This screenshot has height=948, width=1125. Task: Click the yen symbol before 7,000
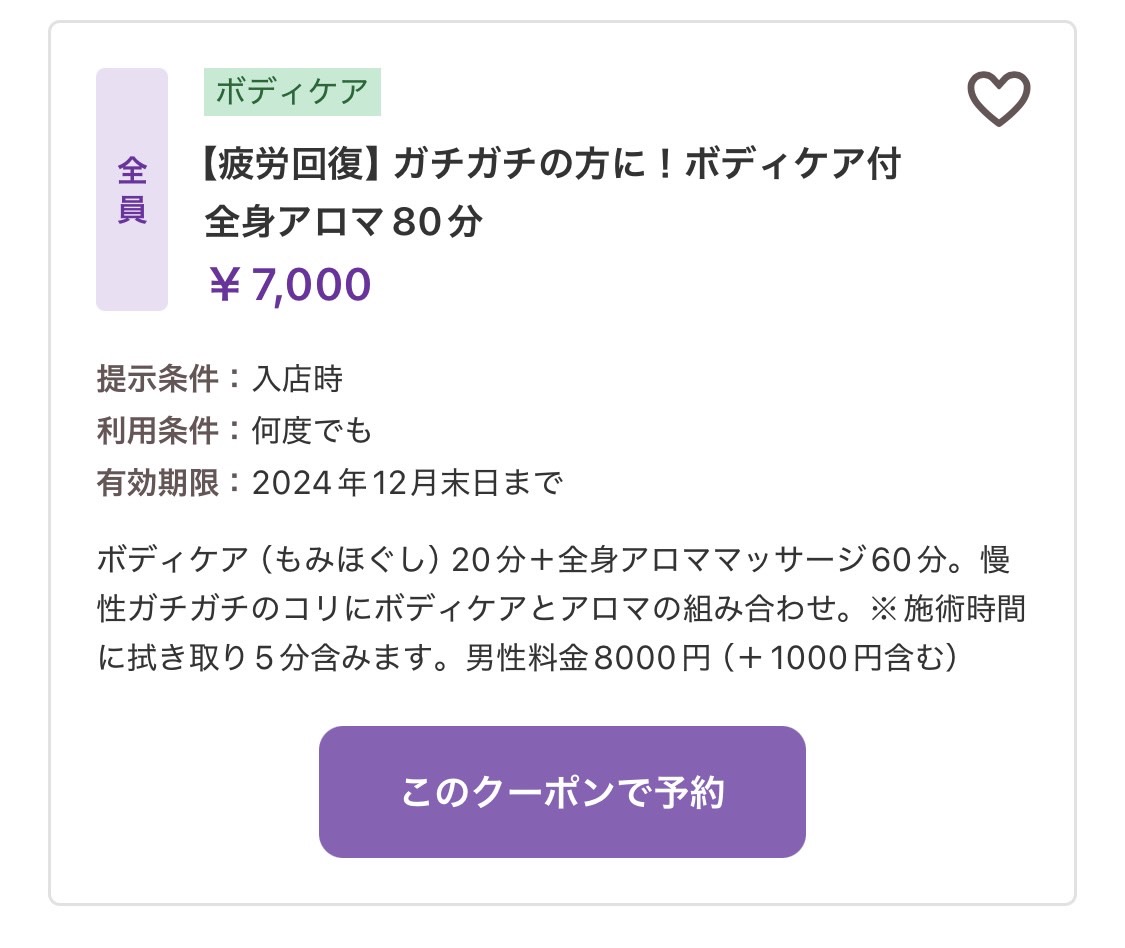click(224, 285)
